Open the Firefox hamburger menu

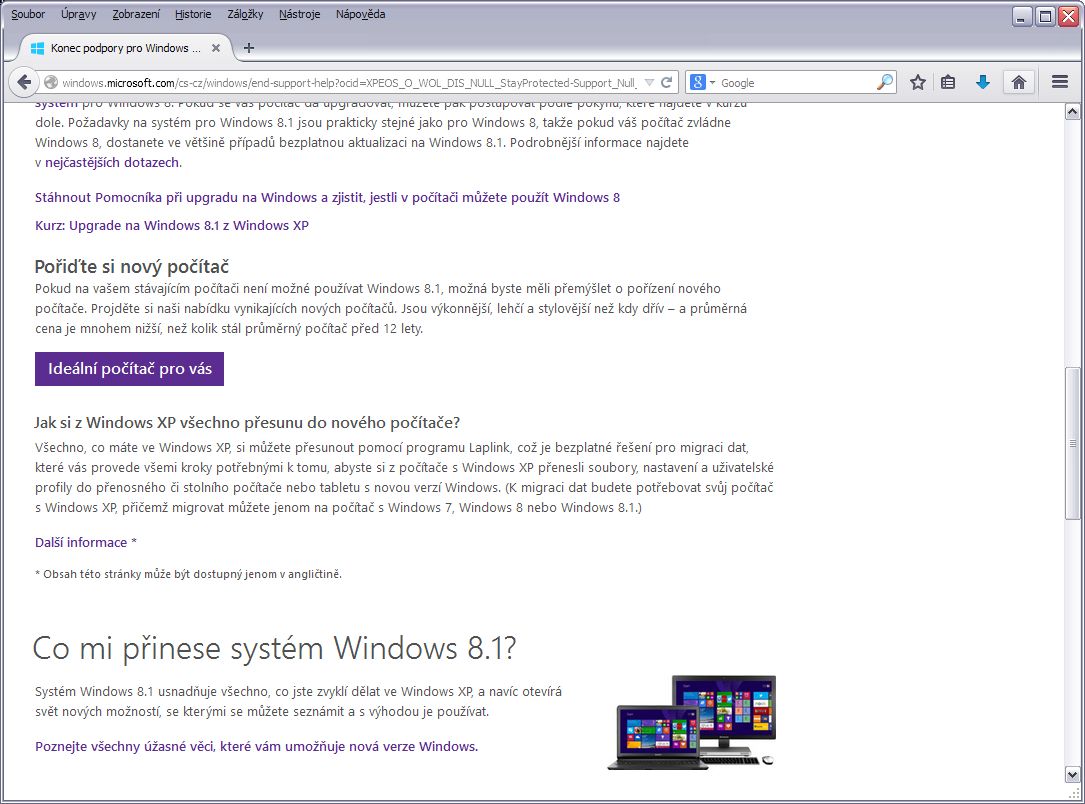pyautogui.click(x=1059, y=82)
